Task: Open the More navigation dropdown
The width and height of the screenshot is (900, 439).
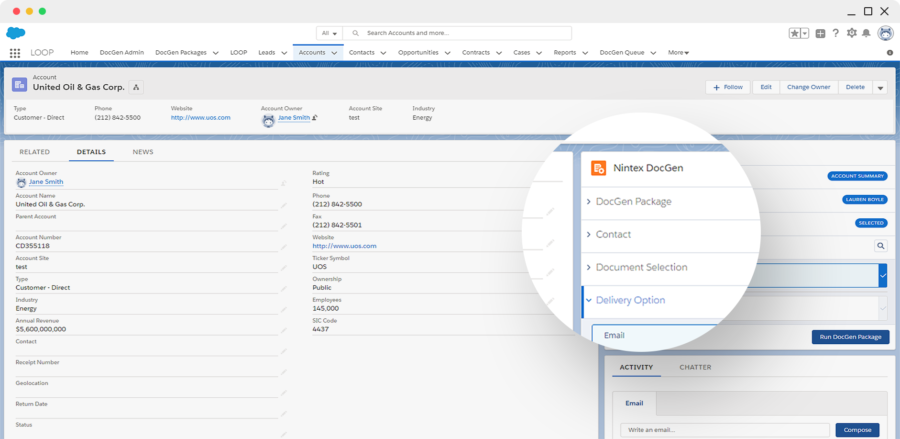Action: (678, 53)
